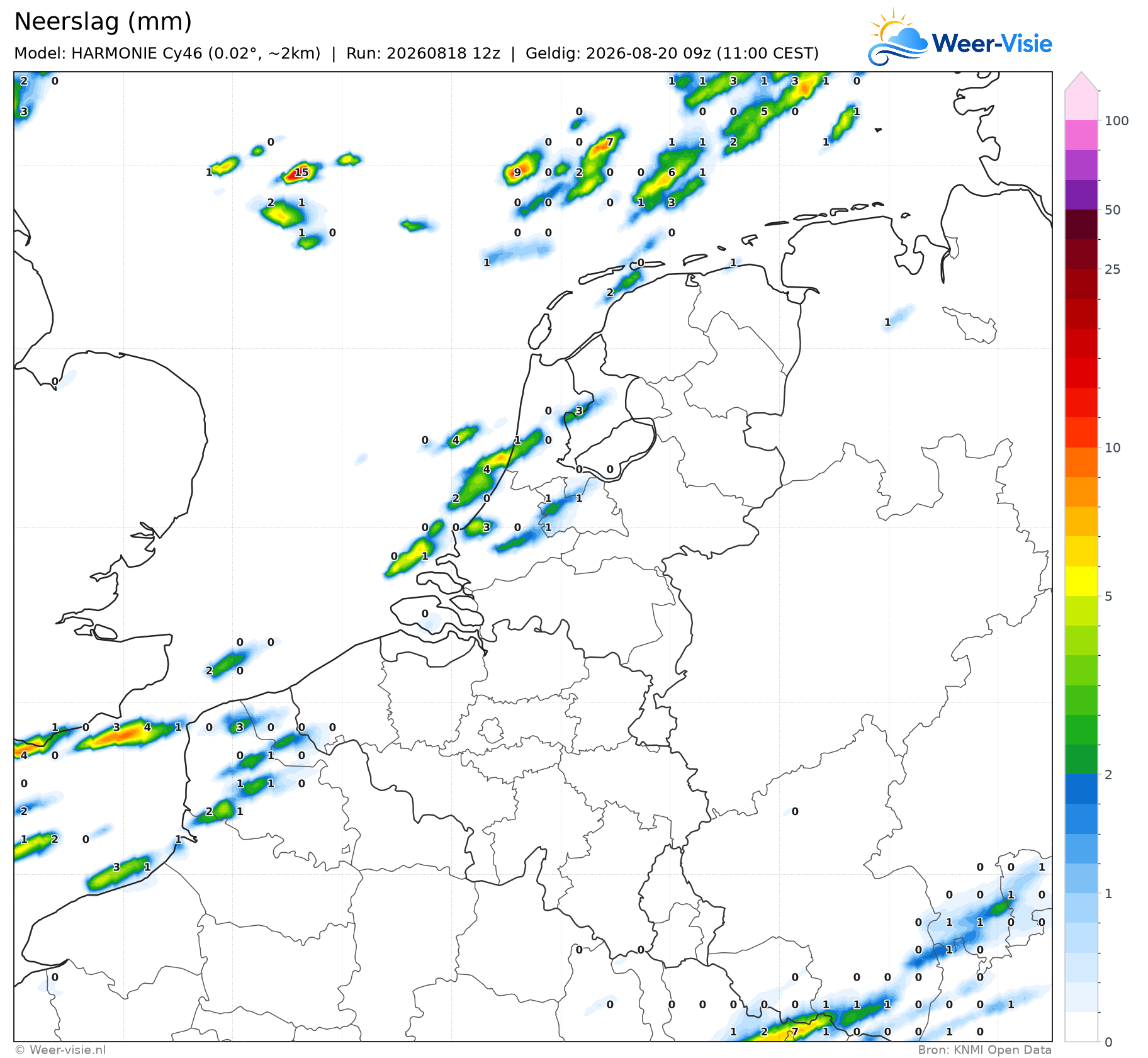Click the Weer-Visie brand name text
Screen dimensions: 1148x1058
(992, 43)
